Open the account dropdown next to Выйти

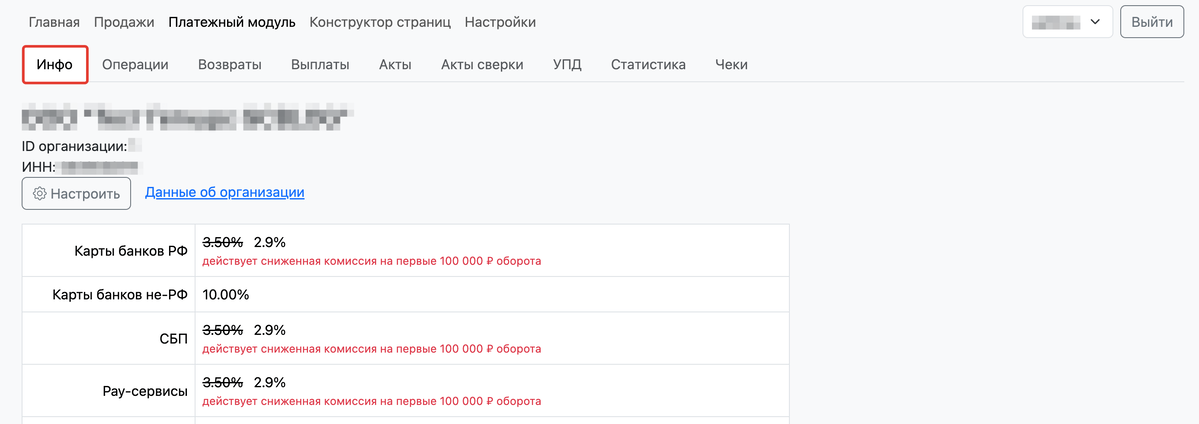click(x=1067, y=22)
